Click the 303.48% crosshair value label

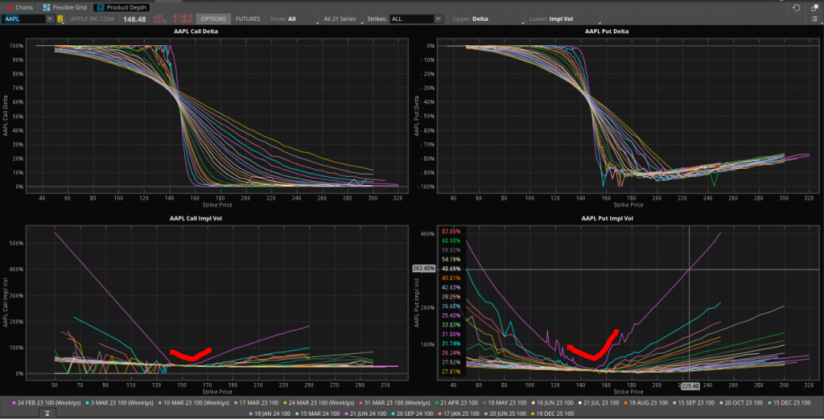coord(424,269)
